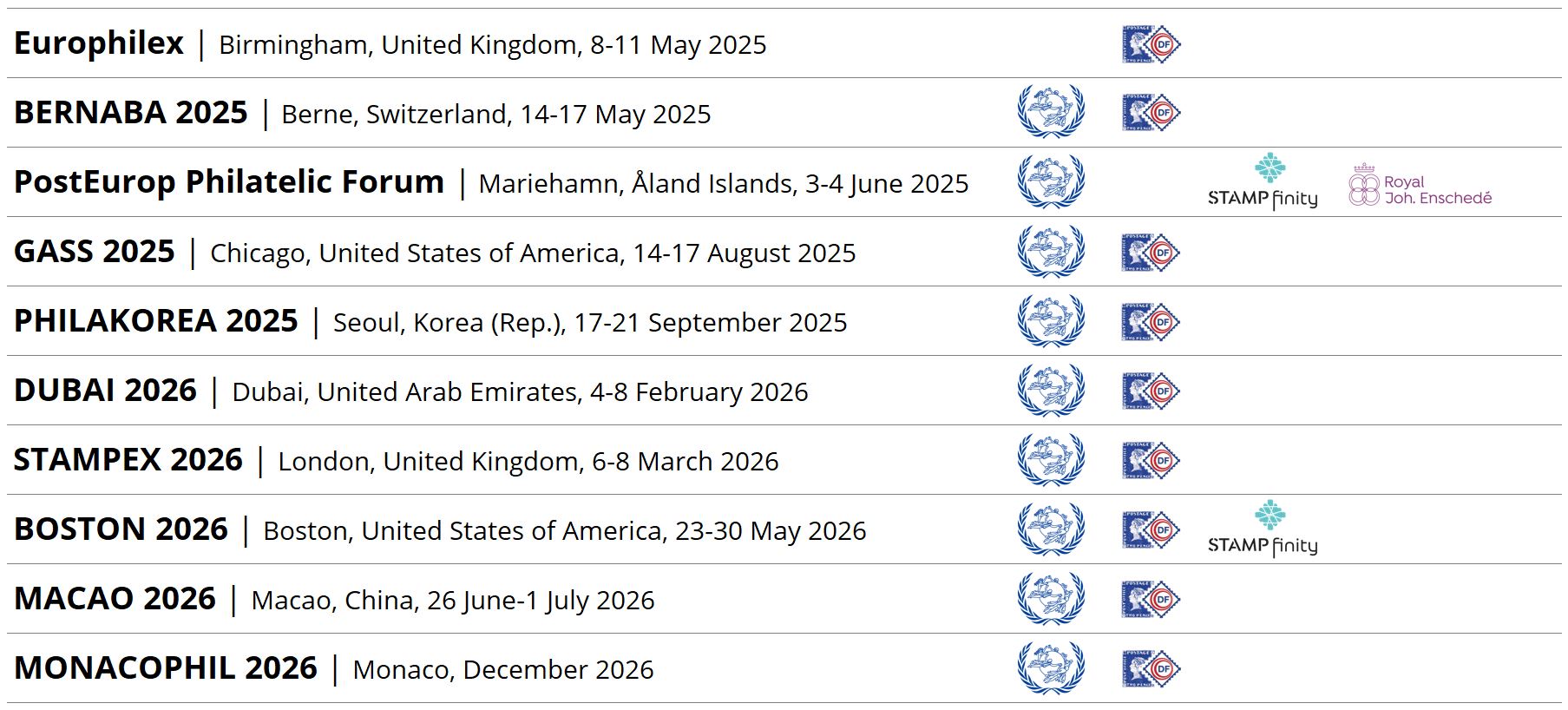1568x710 pixels.
Task: Open the Europhilex event title
Action: click(x=99, y=43)
